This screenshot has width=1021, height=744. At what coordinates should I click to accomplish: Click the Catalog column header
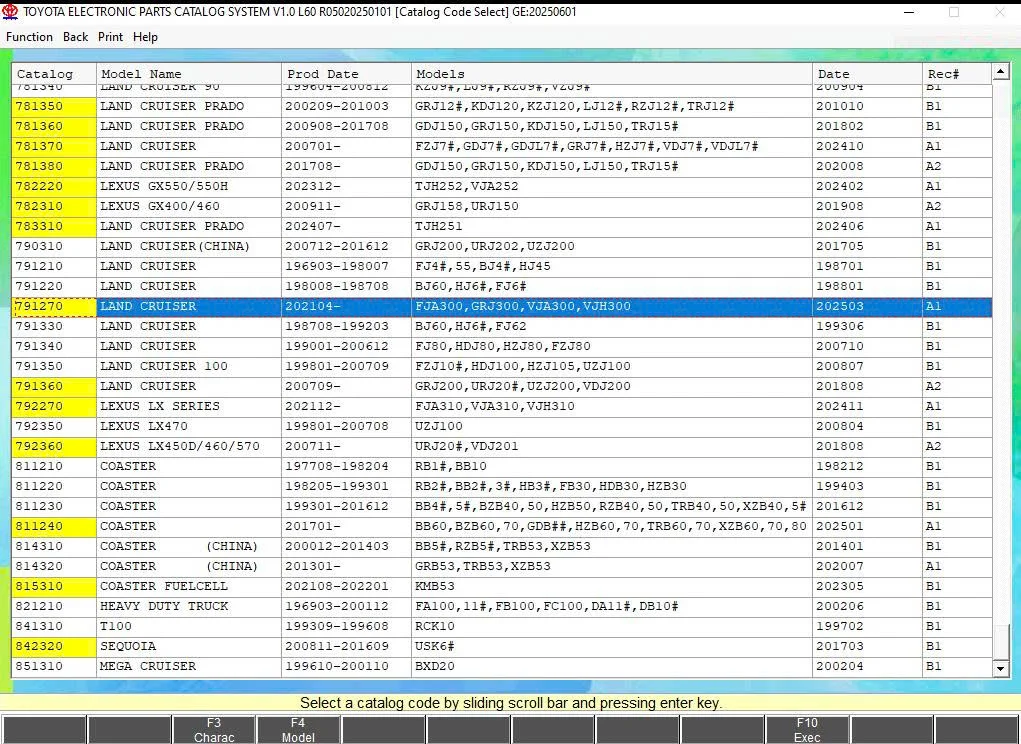53,74
